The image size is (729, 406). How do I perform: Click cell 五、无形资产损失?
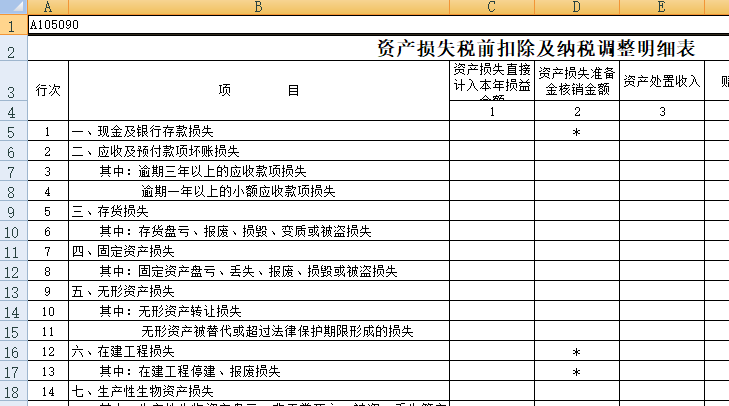(x=259, y=291)
